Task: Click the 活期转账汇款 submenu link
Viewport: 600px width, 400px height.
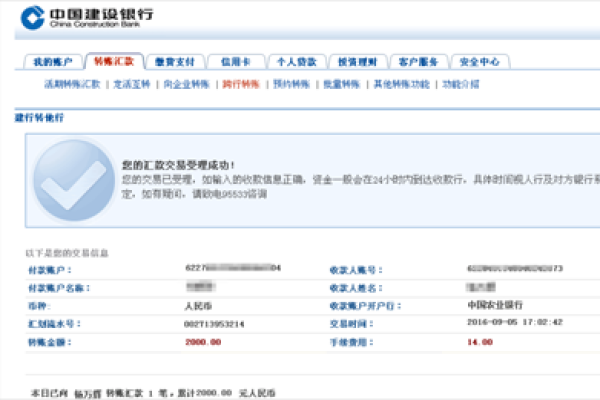Action: coord(72,84)
